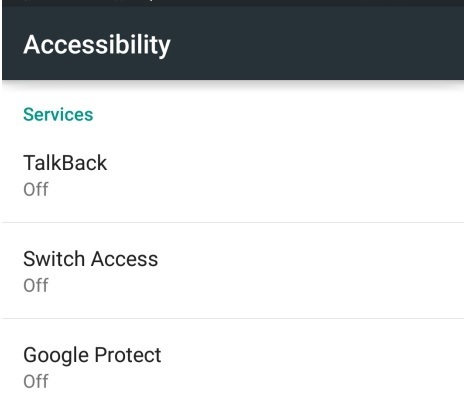
Task: Open the TalkBack service settings
Action: [233, 175]
